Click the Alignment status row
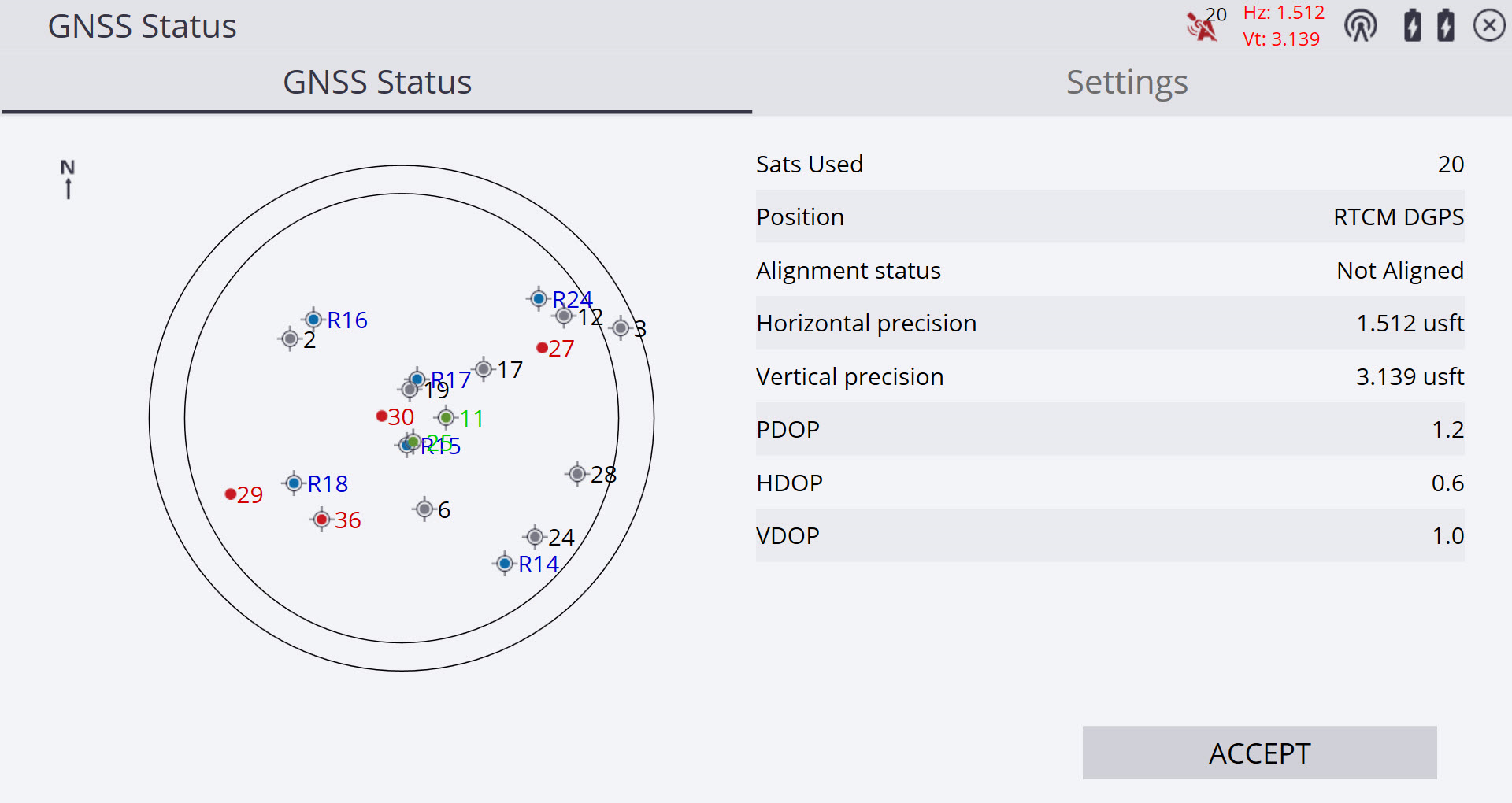This screenshot has width=1512, height=803. click(1110, 270)
